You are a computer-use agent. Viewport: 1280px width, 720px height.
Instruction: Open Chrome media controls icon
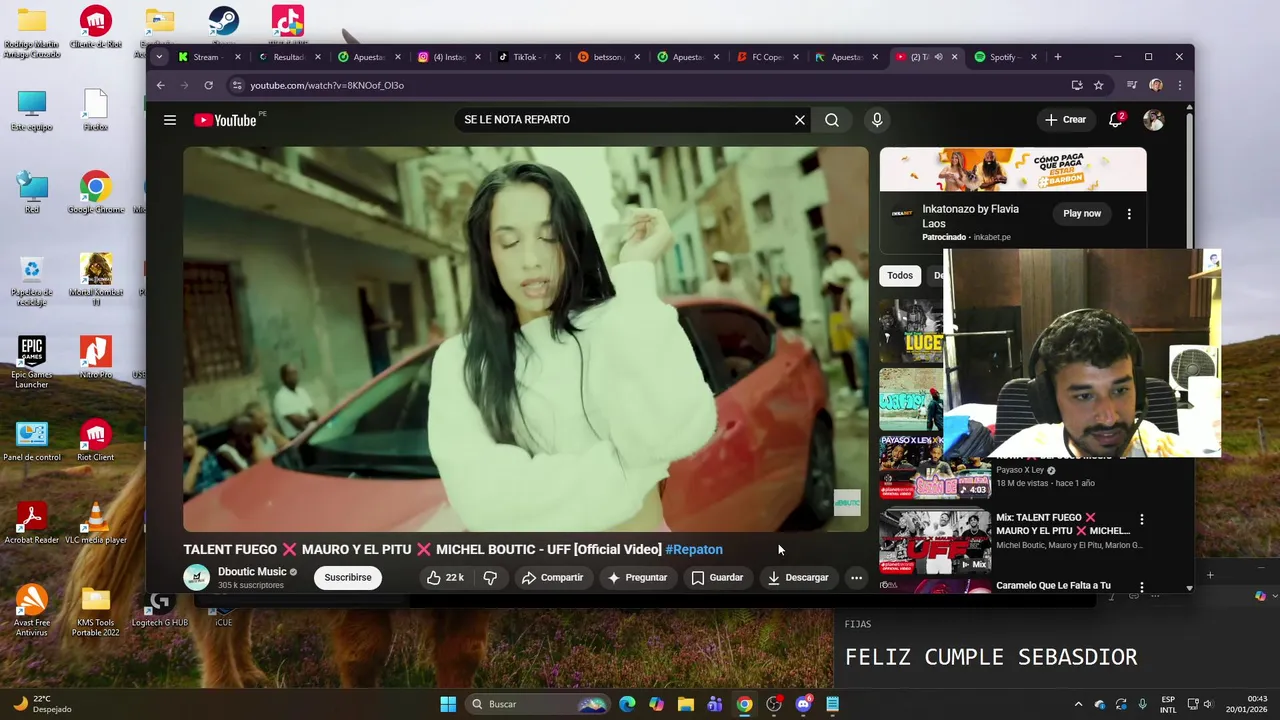pyautogui.click(x=1131, y=85)
